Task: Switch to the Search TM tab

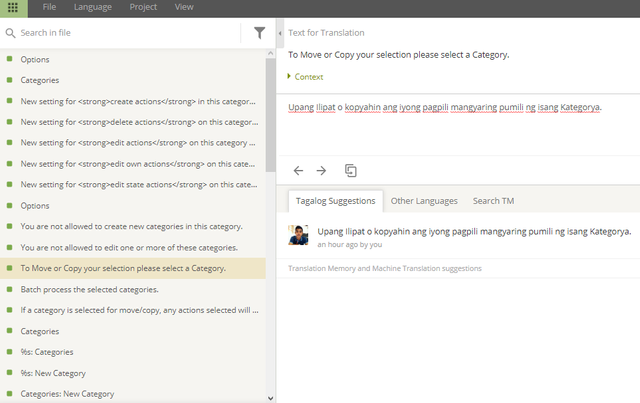Action: coord(493,201)
